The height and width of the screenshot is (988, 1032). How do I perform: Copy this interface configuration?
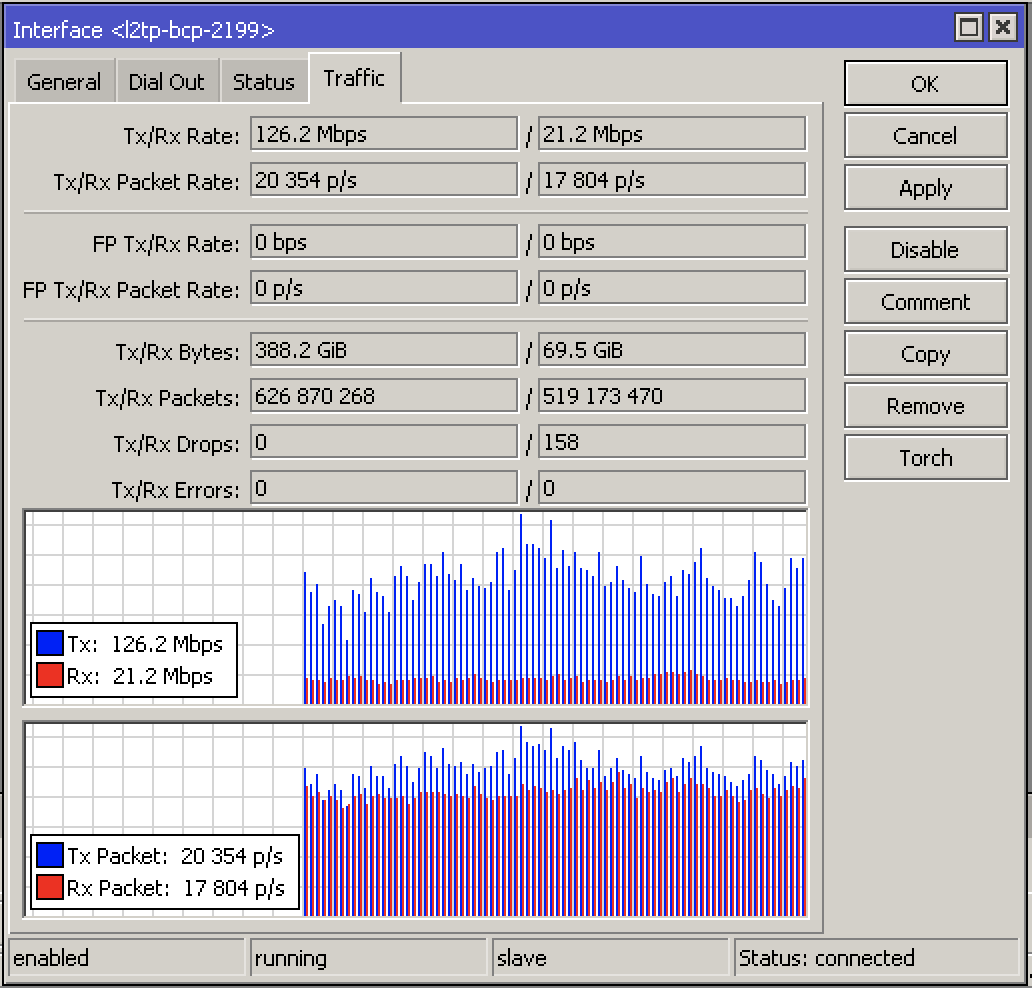925,354
